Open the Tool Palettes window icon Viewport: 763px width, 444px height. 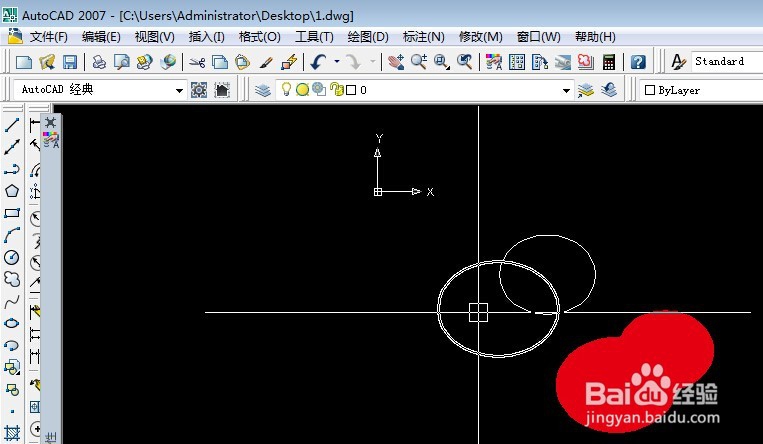(540, 62)
